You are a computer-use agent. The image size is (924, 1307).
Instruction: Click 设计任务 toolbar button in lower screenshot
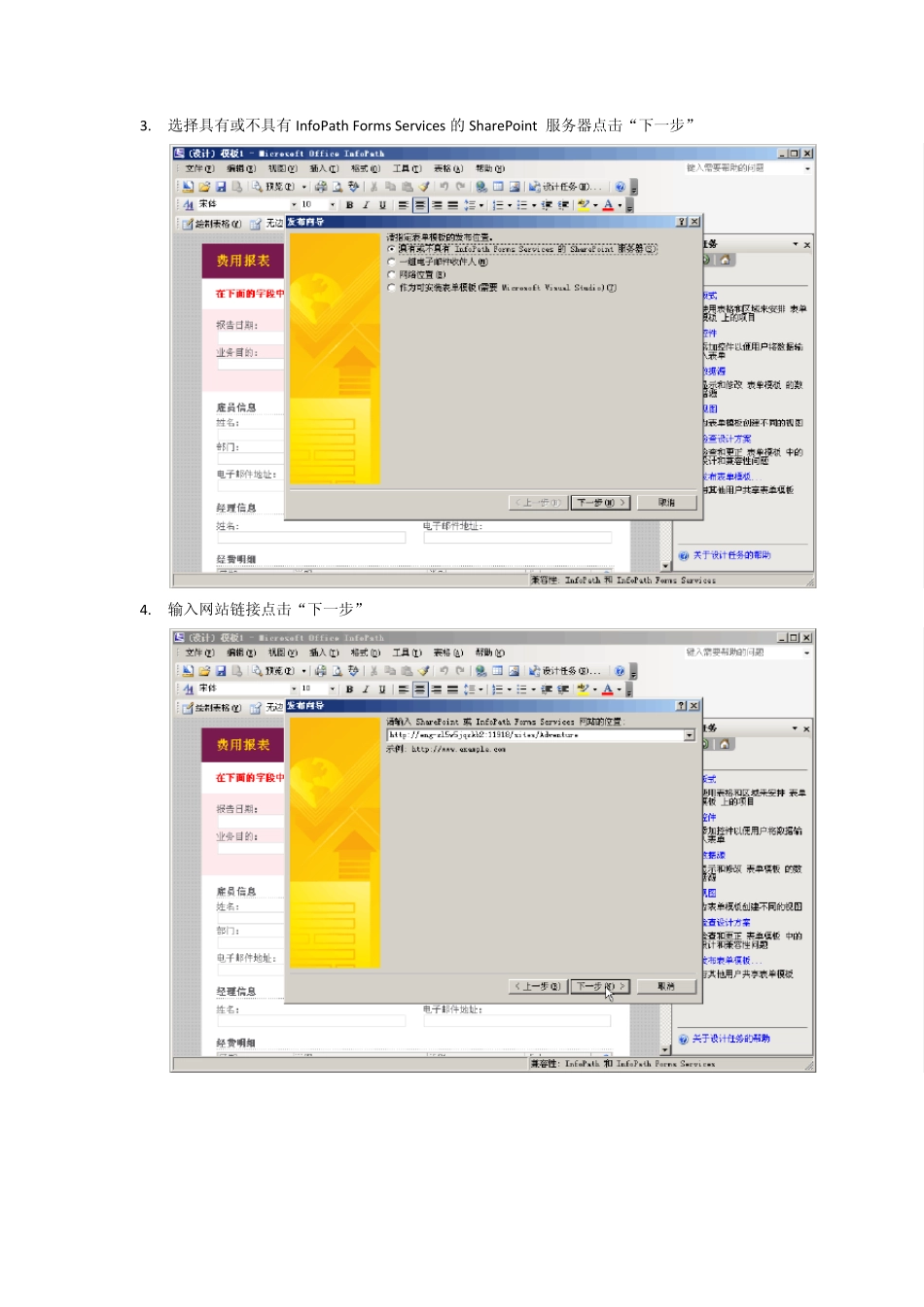(566, 670)
